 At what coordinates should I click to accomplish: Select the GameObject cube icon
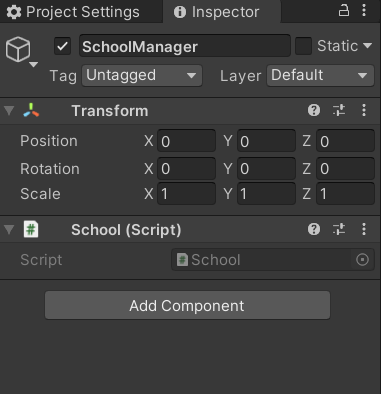18,49
